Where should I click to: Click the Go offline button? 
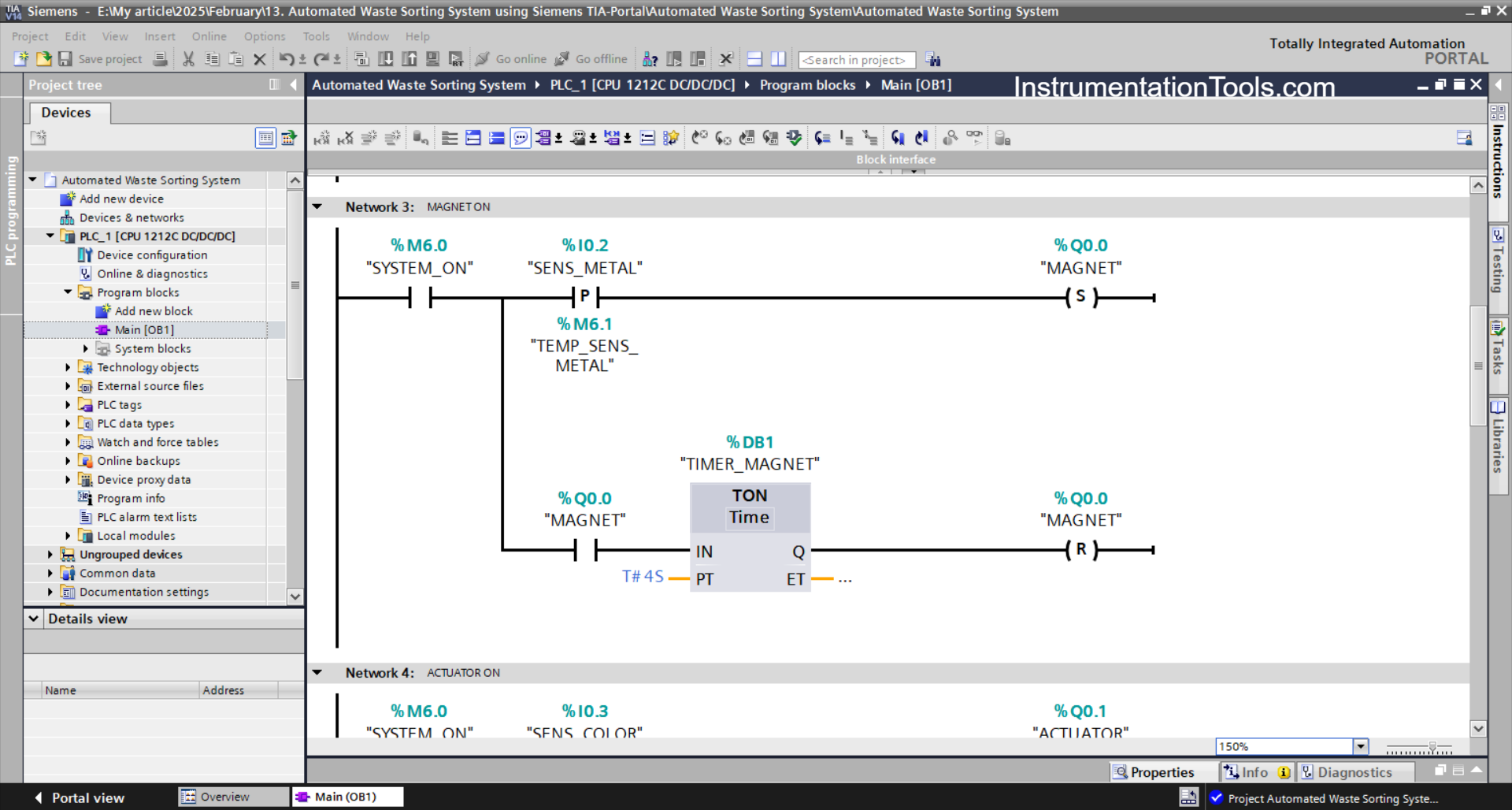pos(591,59)
